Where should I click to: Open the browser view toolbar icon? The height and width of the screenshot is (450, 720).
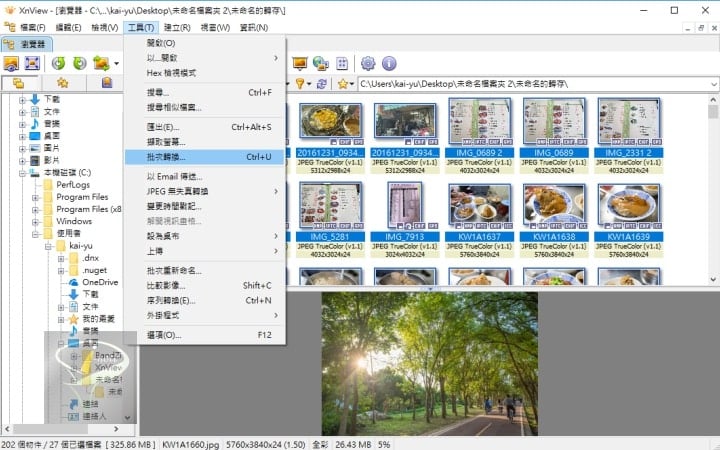[11, 63]
